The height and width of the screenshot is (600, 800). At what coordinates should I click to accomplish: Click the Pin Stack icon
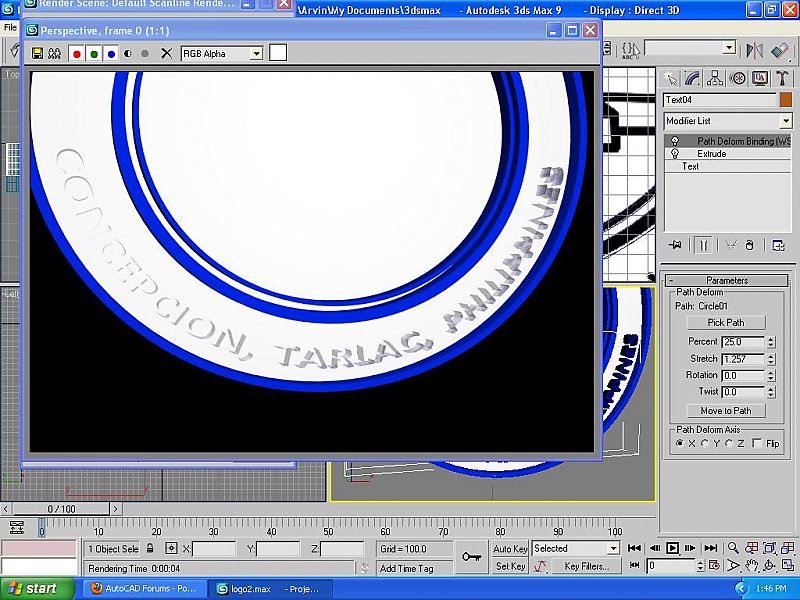click(675, 245)
